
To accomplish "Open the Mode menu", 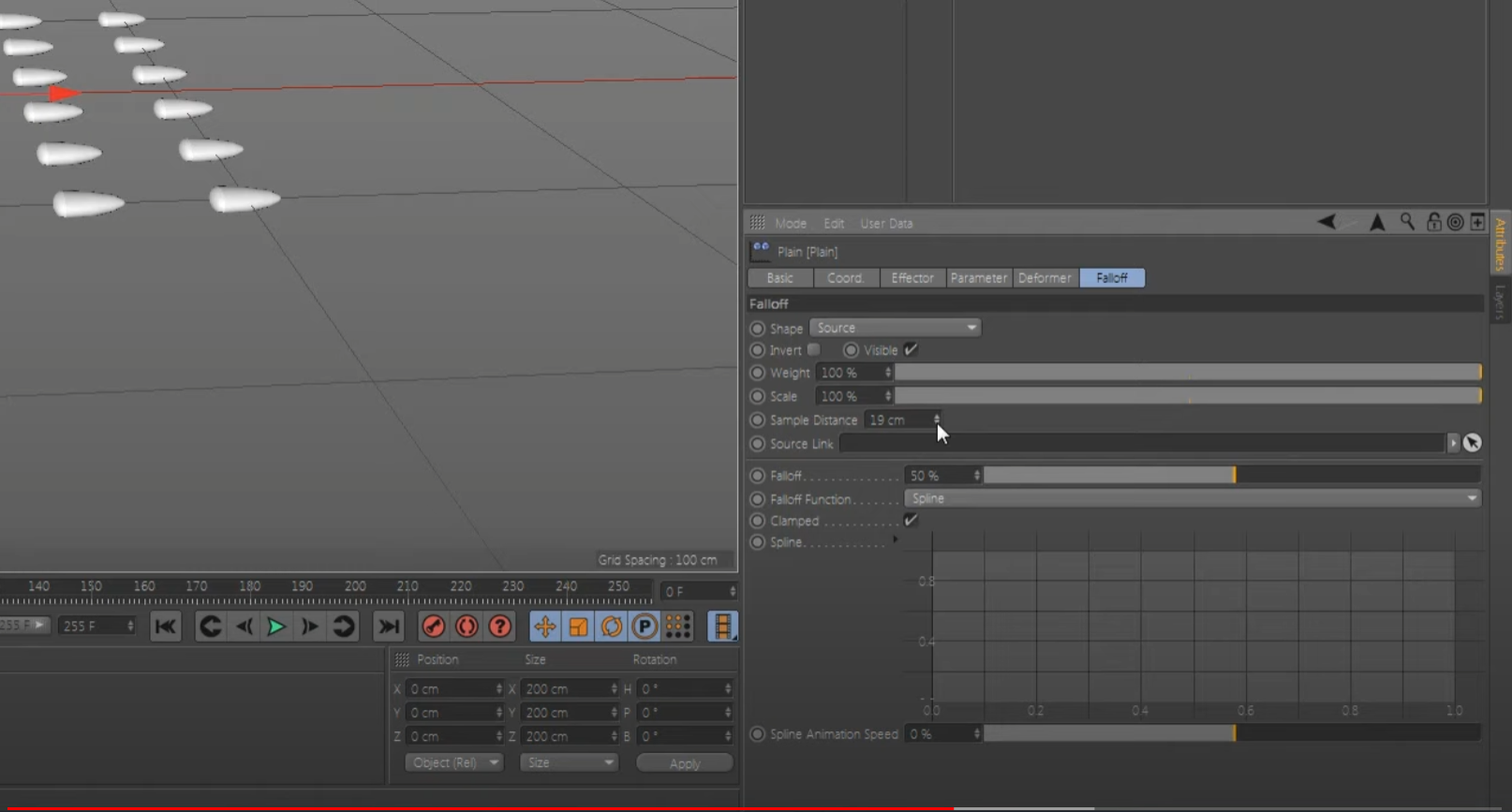I will pos(791,224).
